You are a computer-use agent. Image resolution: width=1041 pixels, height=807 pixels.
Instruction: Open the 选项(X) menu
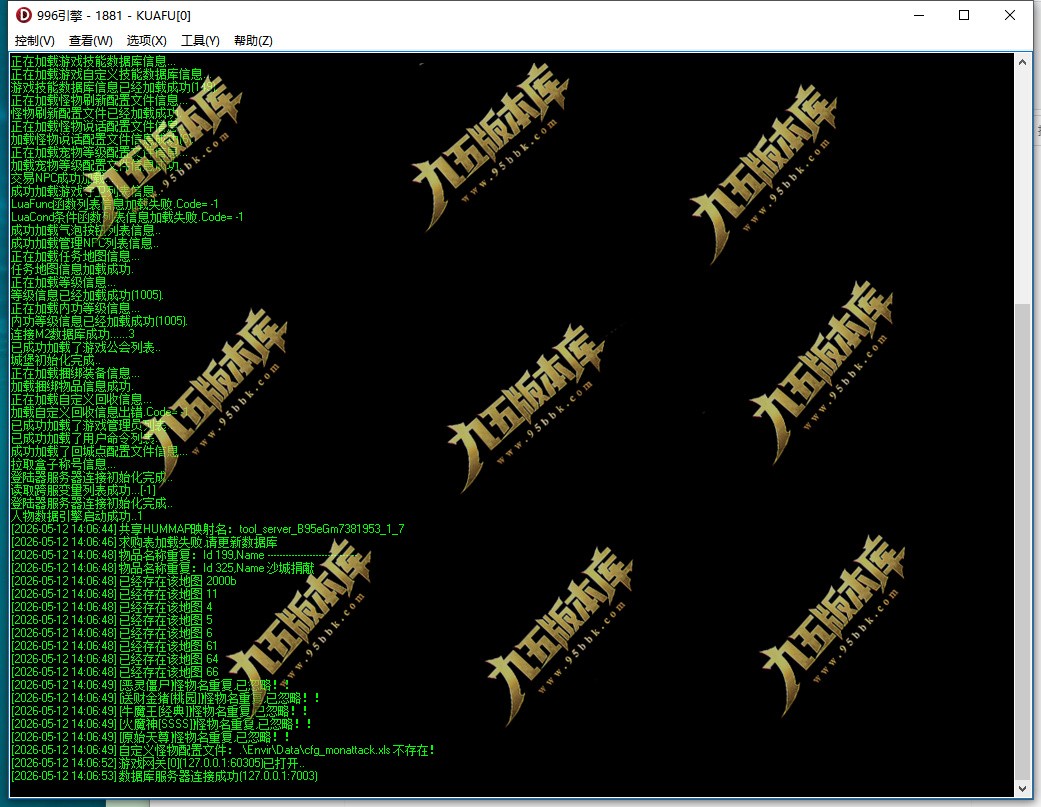click(x=147, y=40)
